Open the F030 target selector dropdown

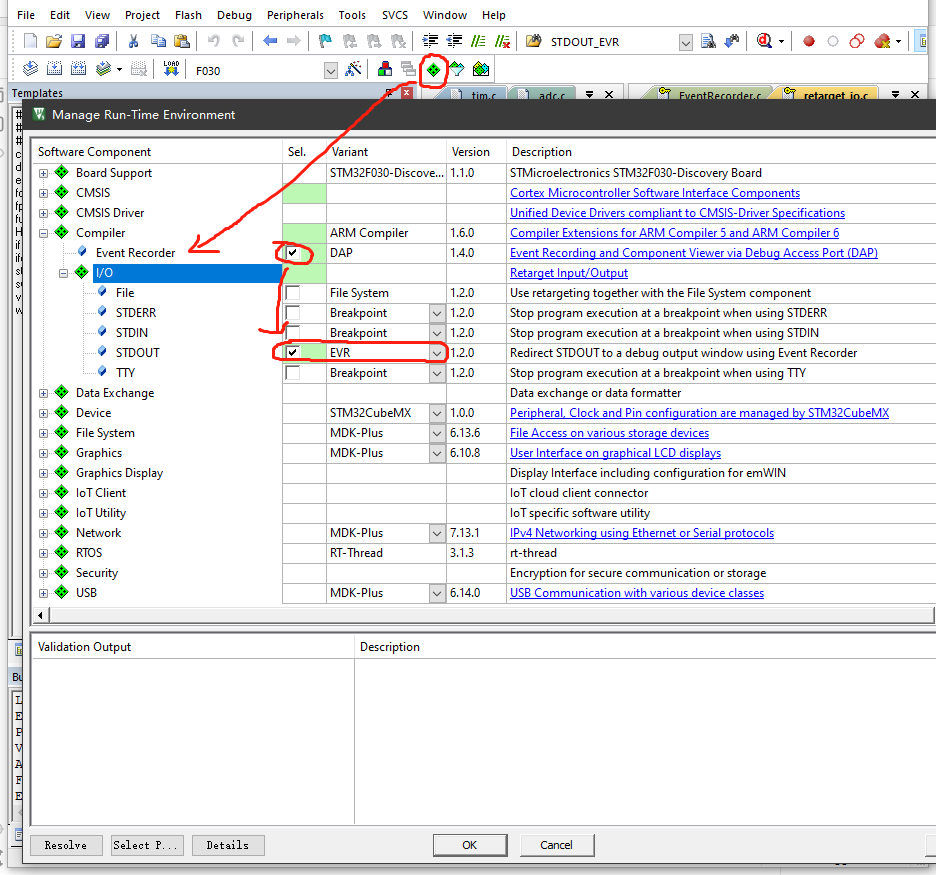331,71
